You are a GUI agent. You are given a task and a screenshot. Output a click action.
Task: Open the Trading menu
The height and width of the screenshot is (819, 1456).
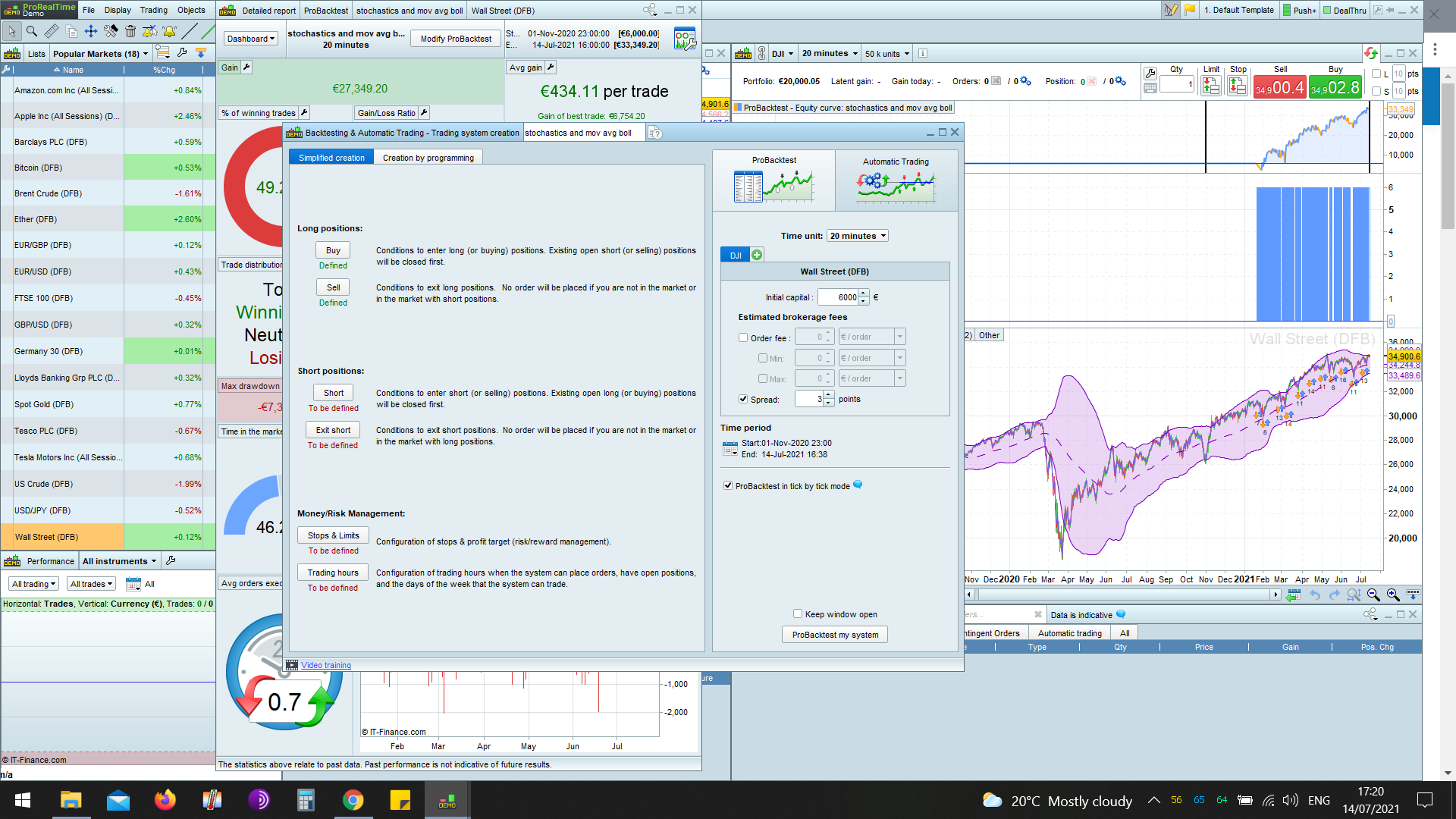click(153, 10)
